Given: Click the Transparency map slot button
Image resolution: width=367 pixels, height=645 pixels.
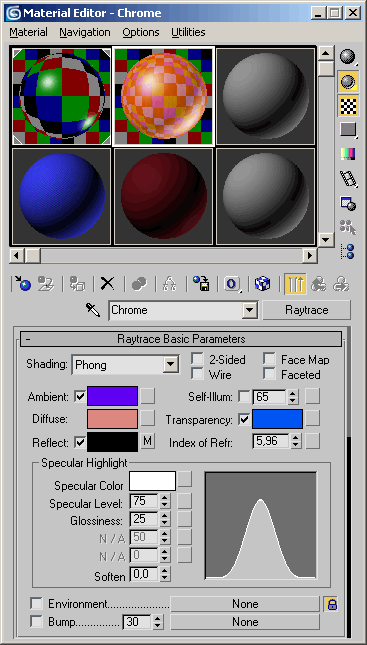Looking at the screenshot, I should [x=313, y=419].
